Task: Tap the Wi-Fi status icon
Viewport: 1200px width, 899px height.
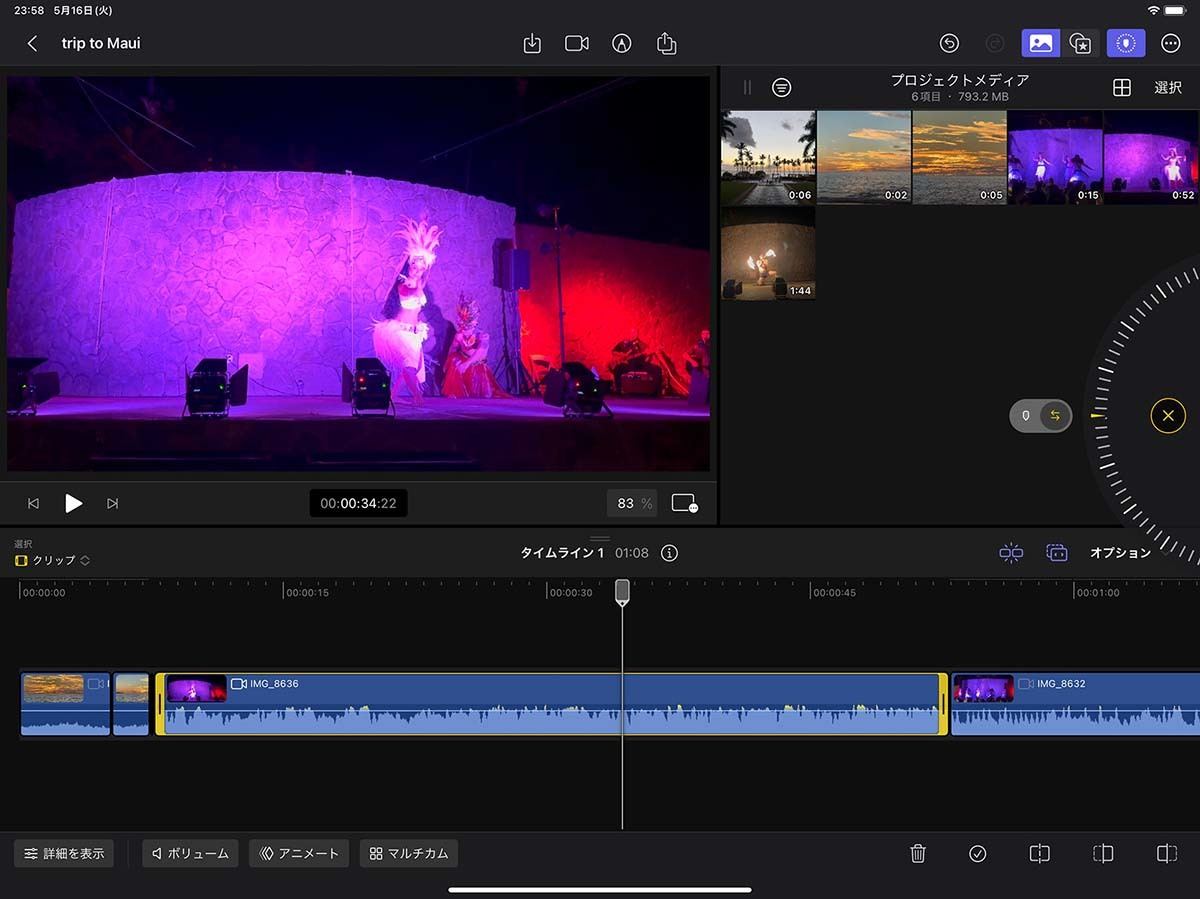Action: [x=1153, y=10]
